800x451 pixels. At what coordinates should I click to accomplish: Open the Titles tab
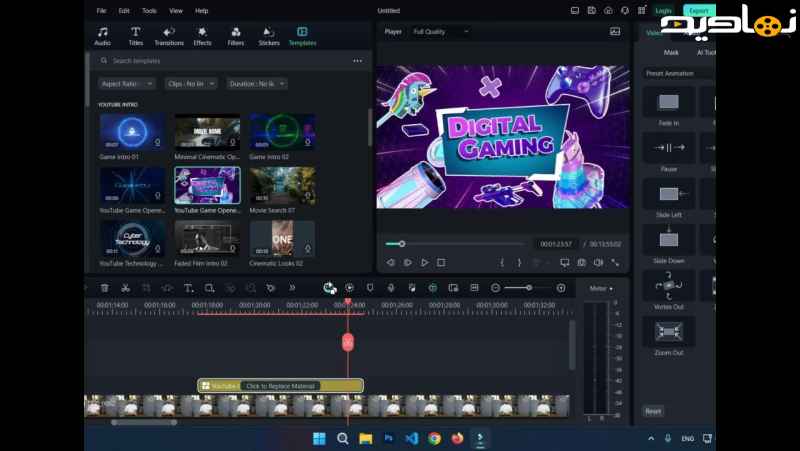136,36
